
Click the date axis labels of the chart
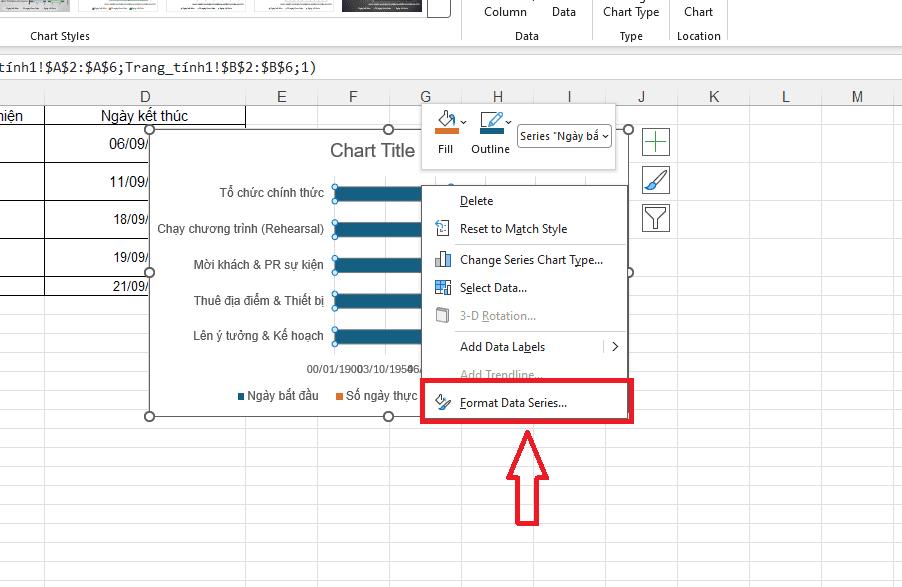point(364,369)
